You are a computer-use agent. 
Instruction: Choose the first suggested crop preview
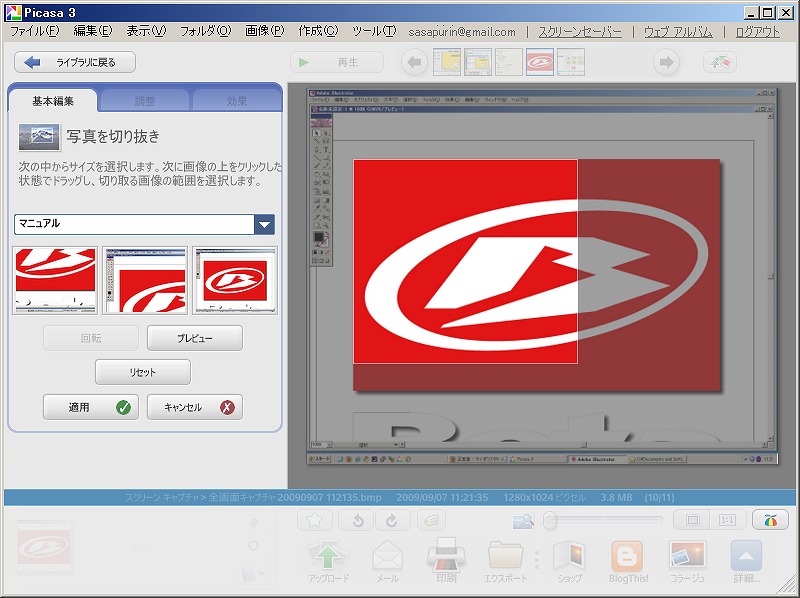point(55,280)
